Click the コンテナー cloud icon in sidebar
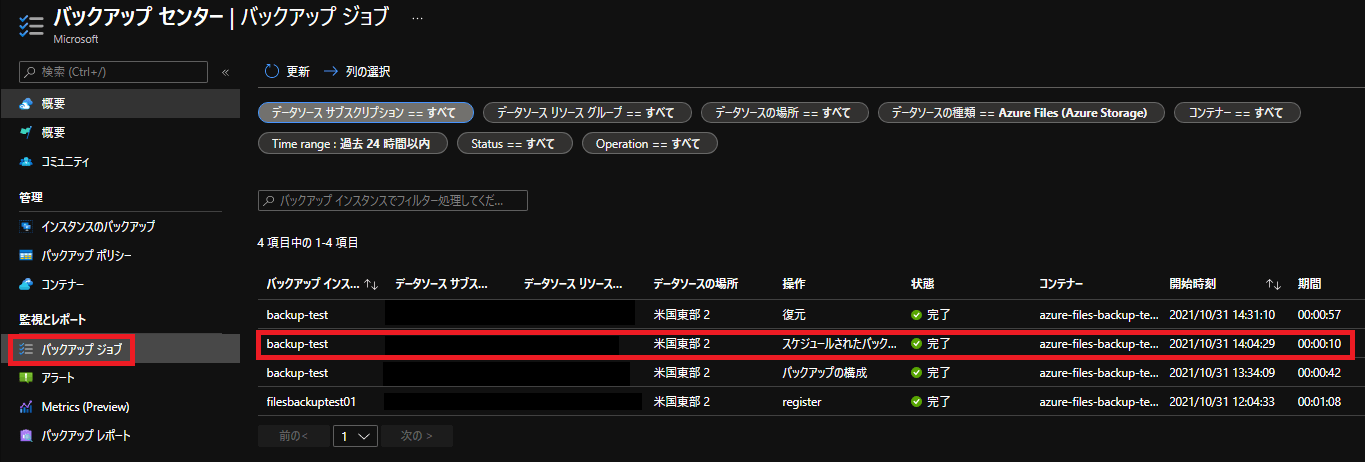This screenshot has width=1365, height=462. [26, 285]
